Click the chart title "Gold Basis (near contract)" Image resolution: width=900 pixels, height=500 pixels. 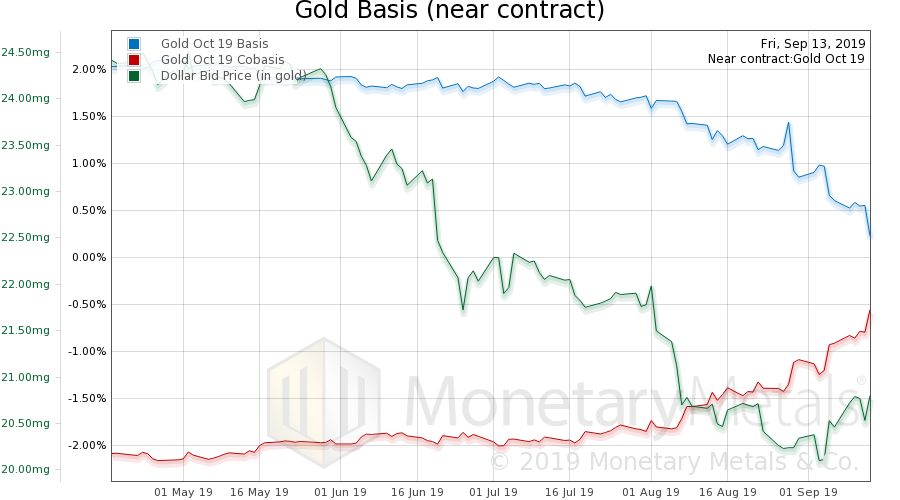[x=450, y=12]
